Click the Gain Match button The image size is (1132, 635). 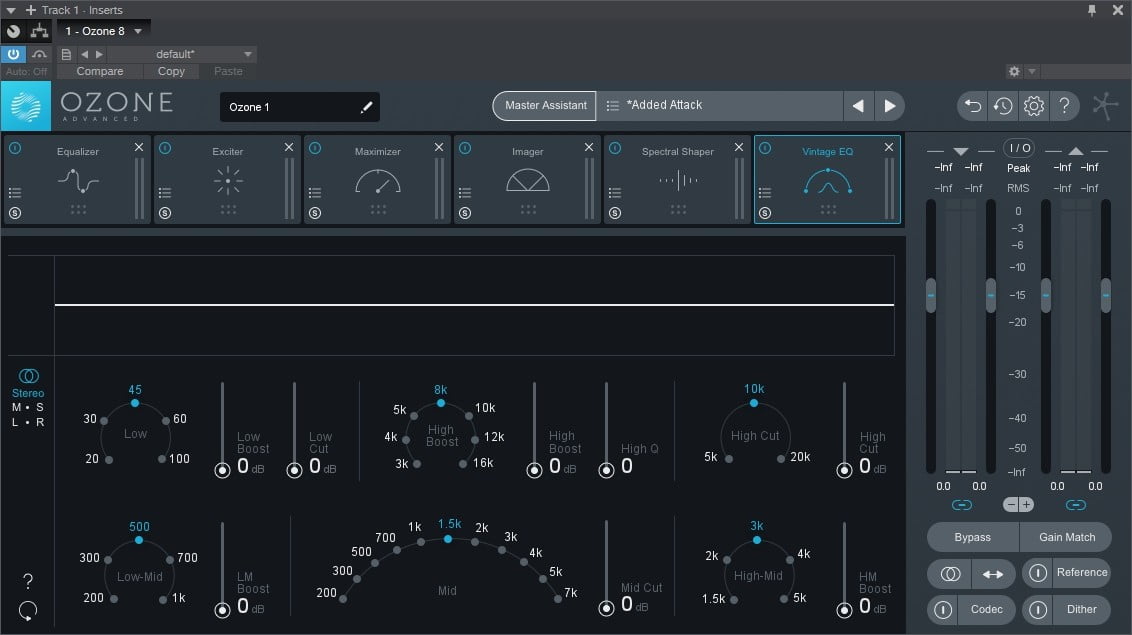pos(1066,537)
